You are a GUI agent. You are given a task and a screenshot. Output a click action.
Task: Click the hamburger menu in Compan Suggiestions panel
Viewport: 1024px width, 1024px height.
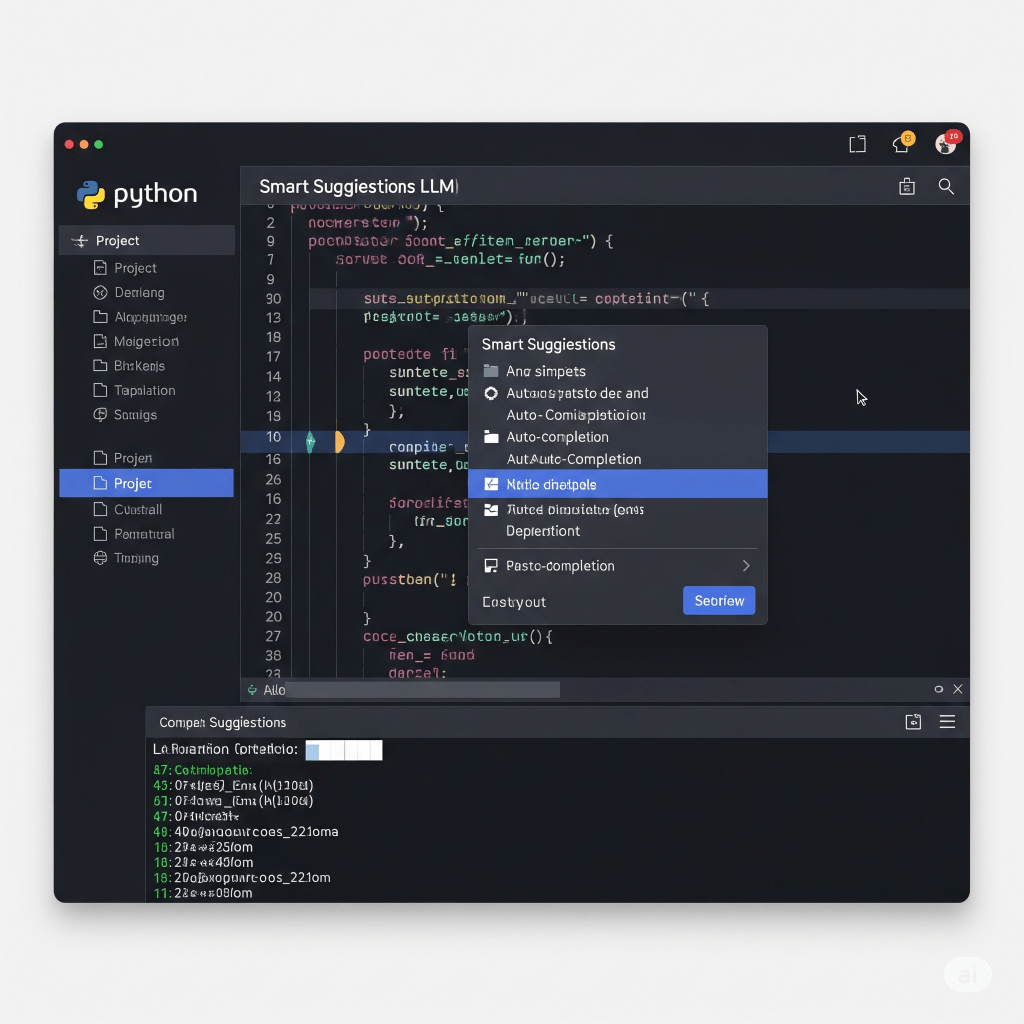tap(947, 722)
